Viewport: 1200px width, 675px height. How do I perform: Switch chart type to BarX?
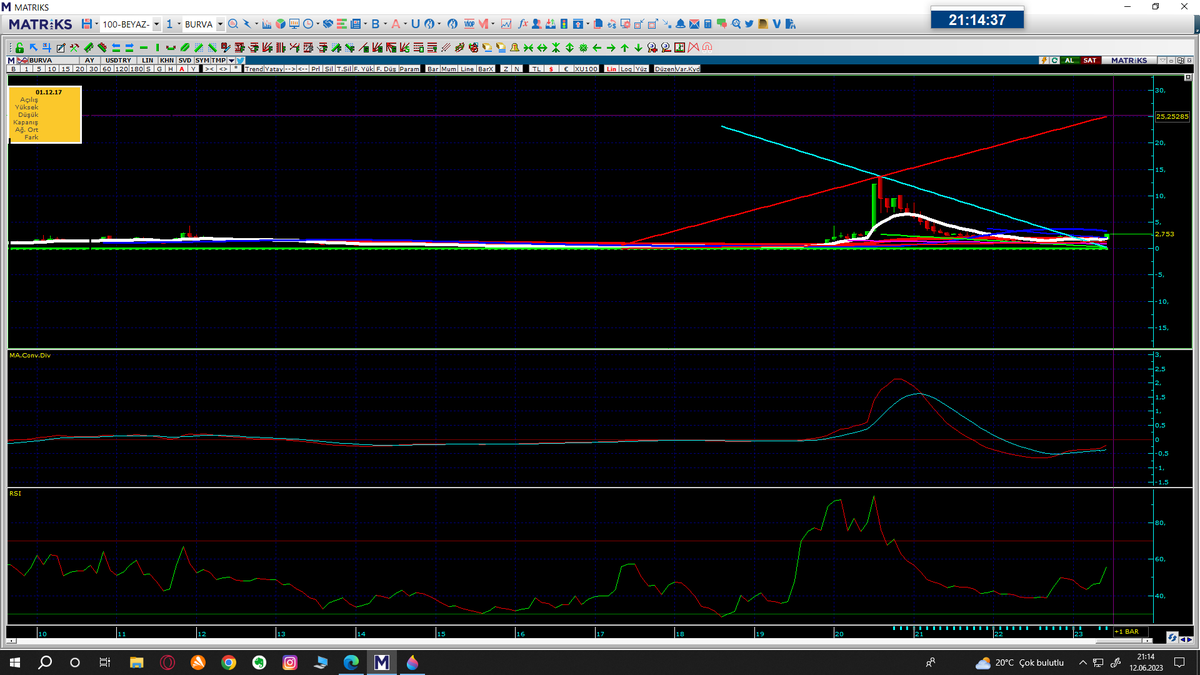[486, 69]
